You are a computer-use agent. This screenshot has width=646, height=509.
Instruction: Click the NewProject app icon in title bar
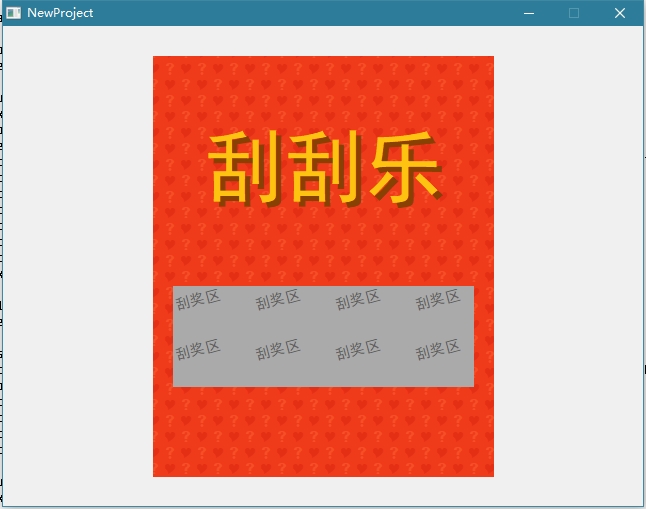[x=14, y=13]
